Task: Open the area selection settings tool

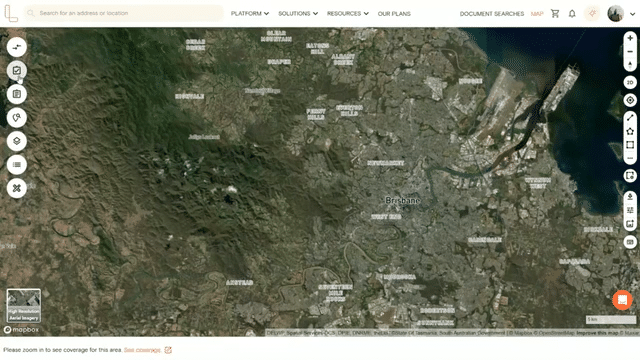Action: (630, 176)
